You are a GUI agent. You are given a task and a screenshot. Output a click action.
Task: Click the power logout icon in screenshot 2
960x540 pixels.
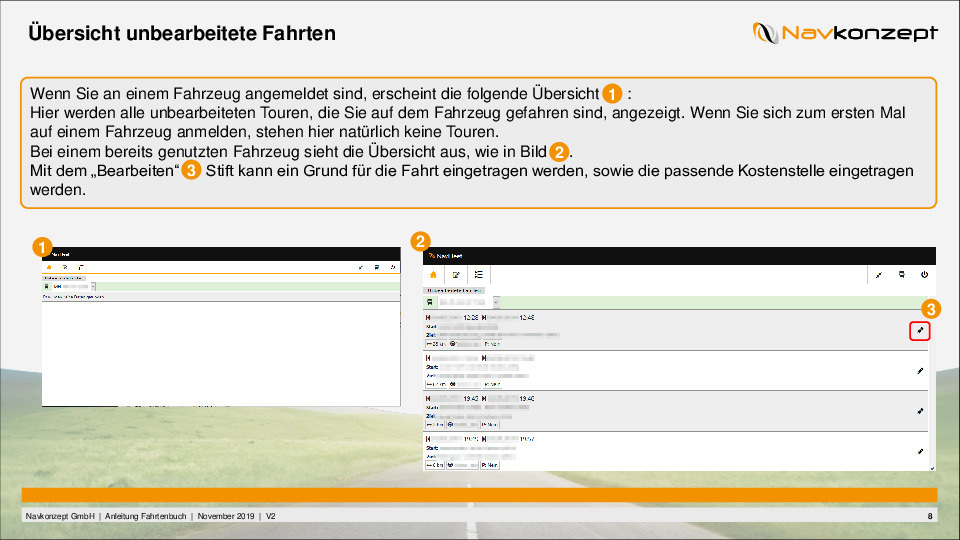(924, 274)
